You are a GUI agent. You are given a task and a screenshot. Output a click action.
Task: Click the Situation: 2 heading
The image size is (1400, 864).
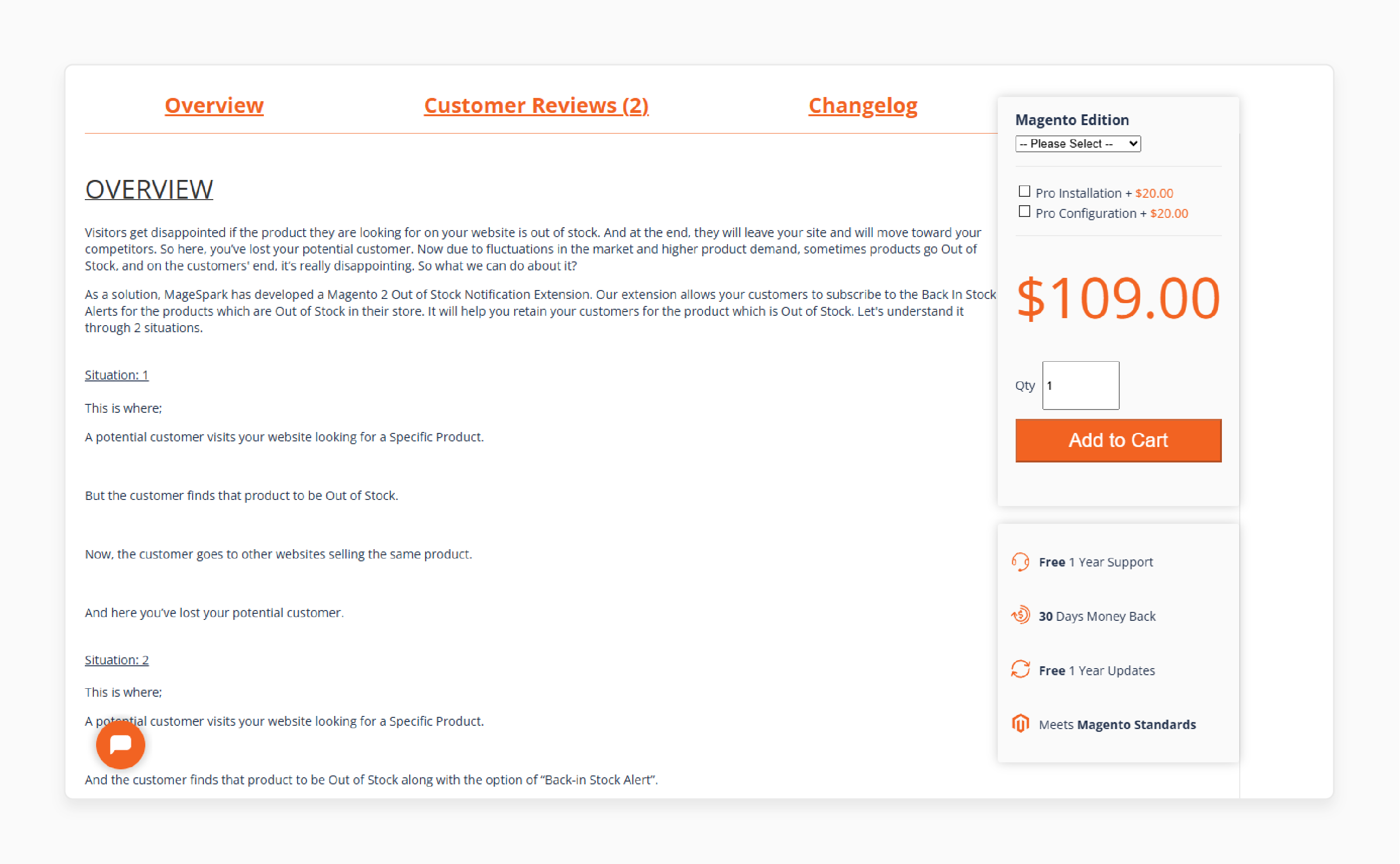tap(117, 660)
